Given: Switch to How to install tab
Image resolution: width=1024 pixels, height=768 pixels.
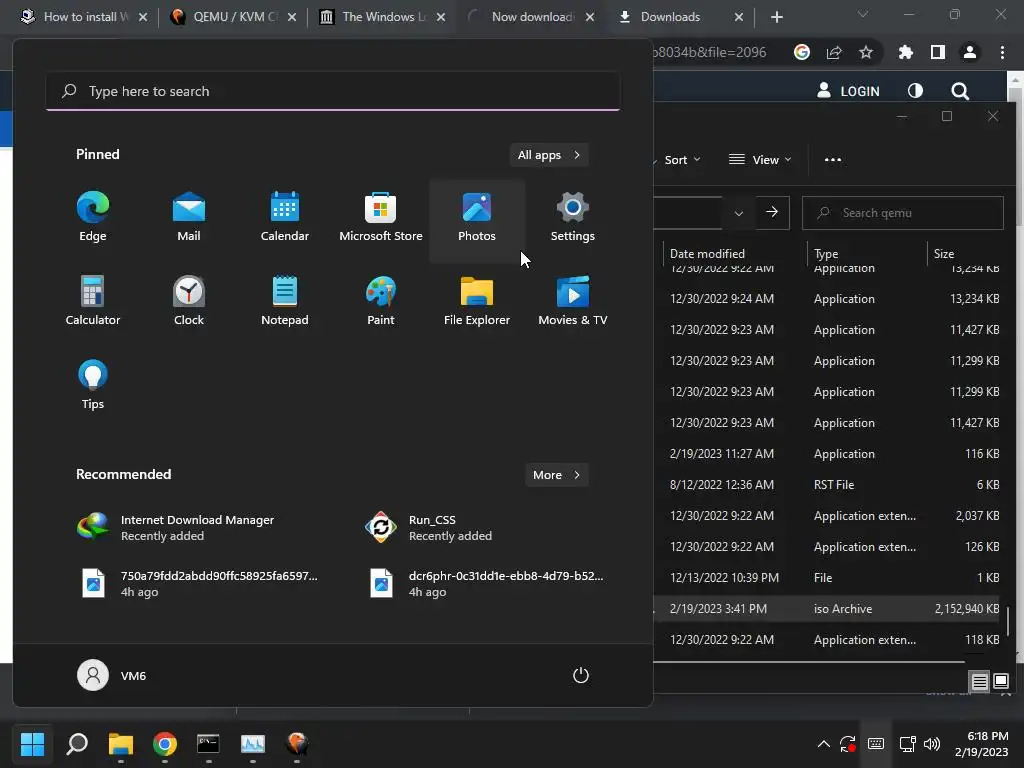Looking at the screenshot, I should (84, 17).
